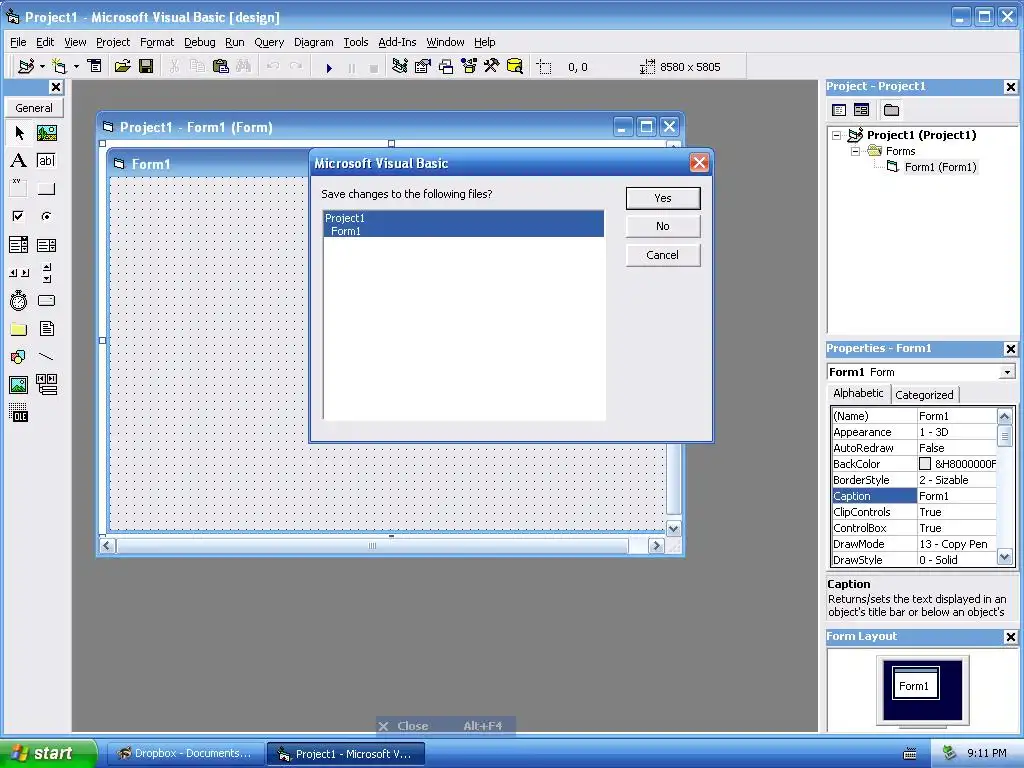
Task: Select Form1 (Form1) in project tree
Action: coord(940,167)
